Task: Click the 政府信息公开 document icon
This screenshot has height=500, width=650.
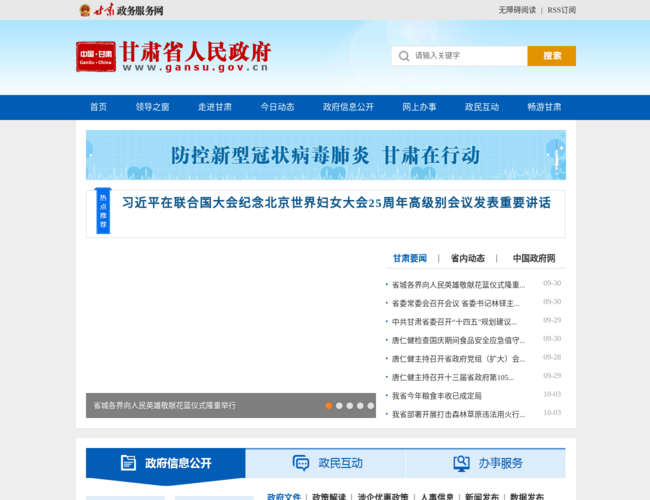Action: (128, 463)
